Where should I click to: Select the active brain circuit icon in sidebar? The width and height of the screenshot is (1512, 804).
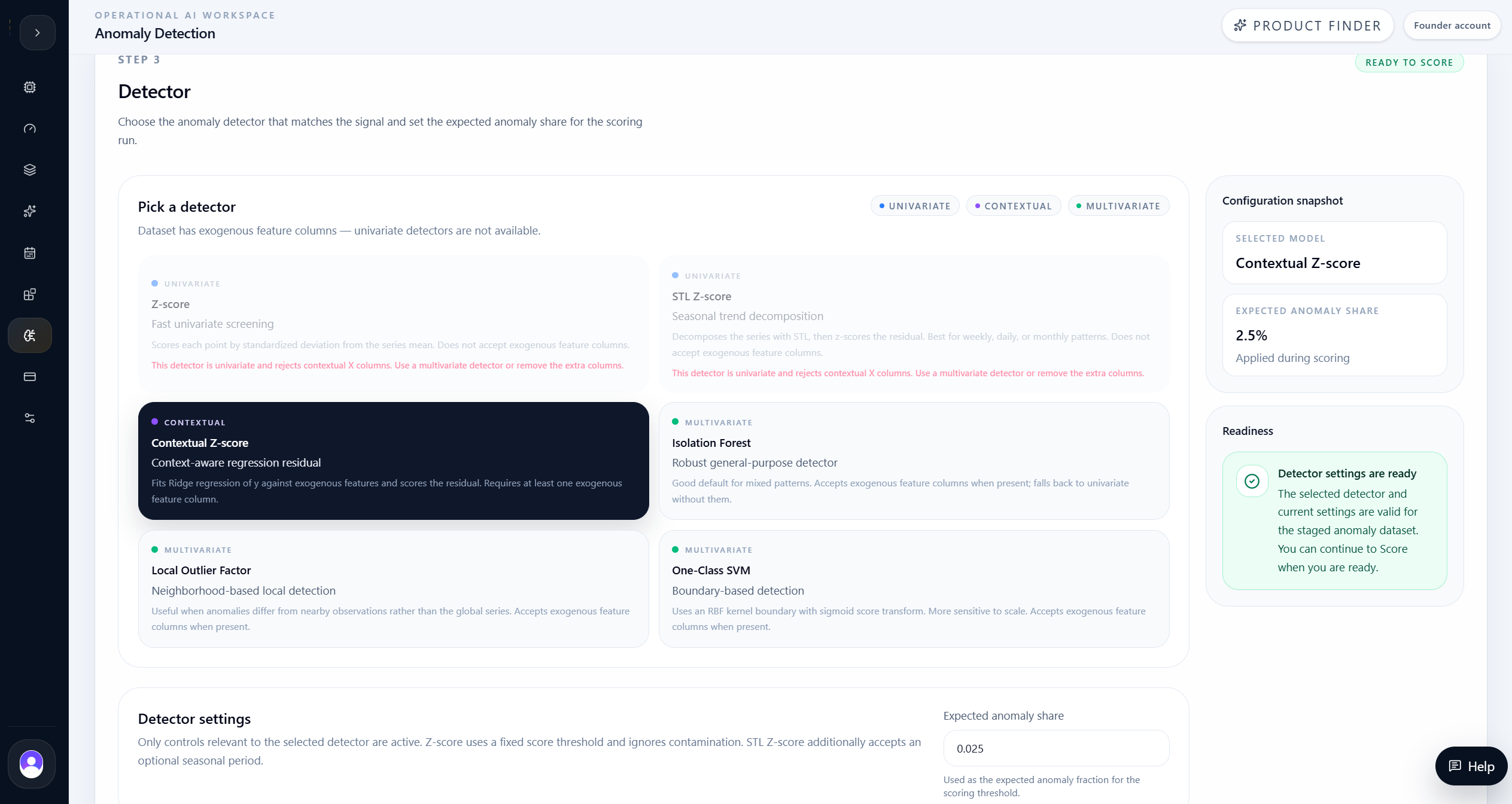pyautogui.click(x=30, y=336)
